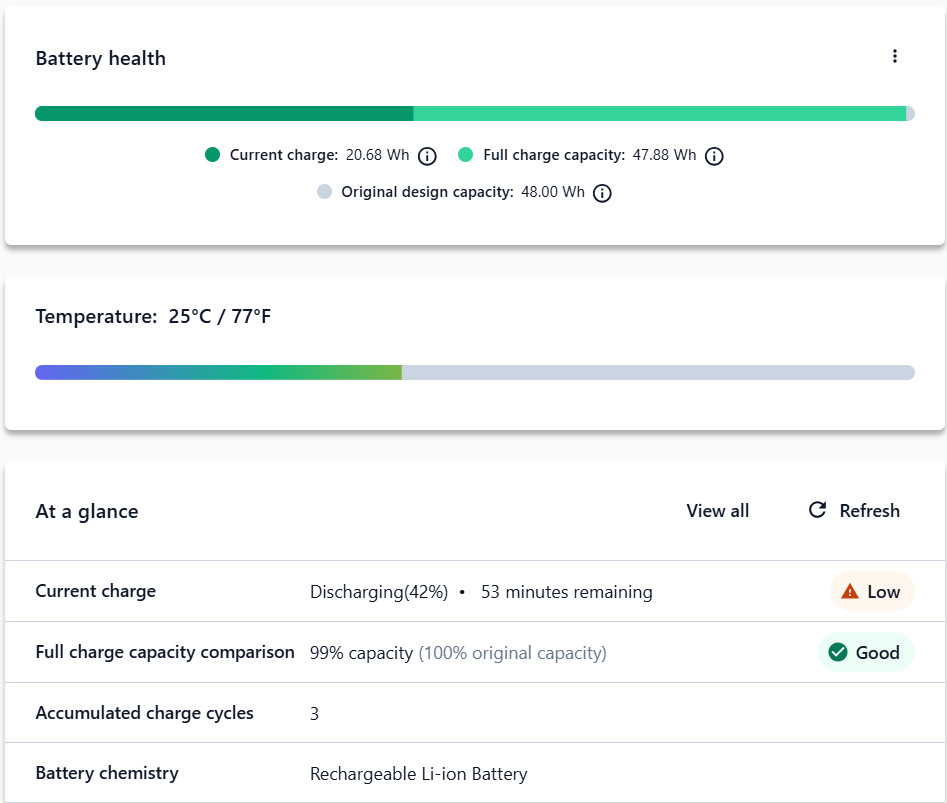Select the Battery chemistry row

[x=475, y=773]
